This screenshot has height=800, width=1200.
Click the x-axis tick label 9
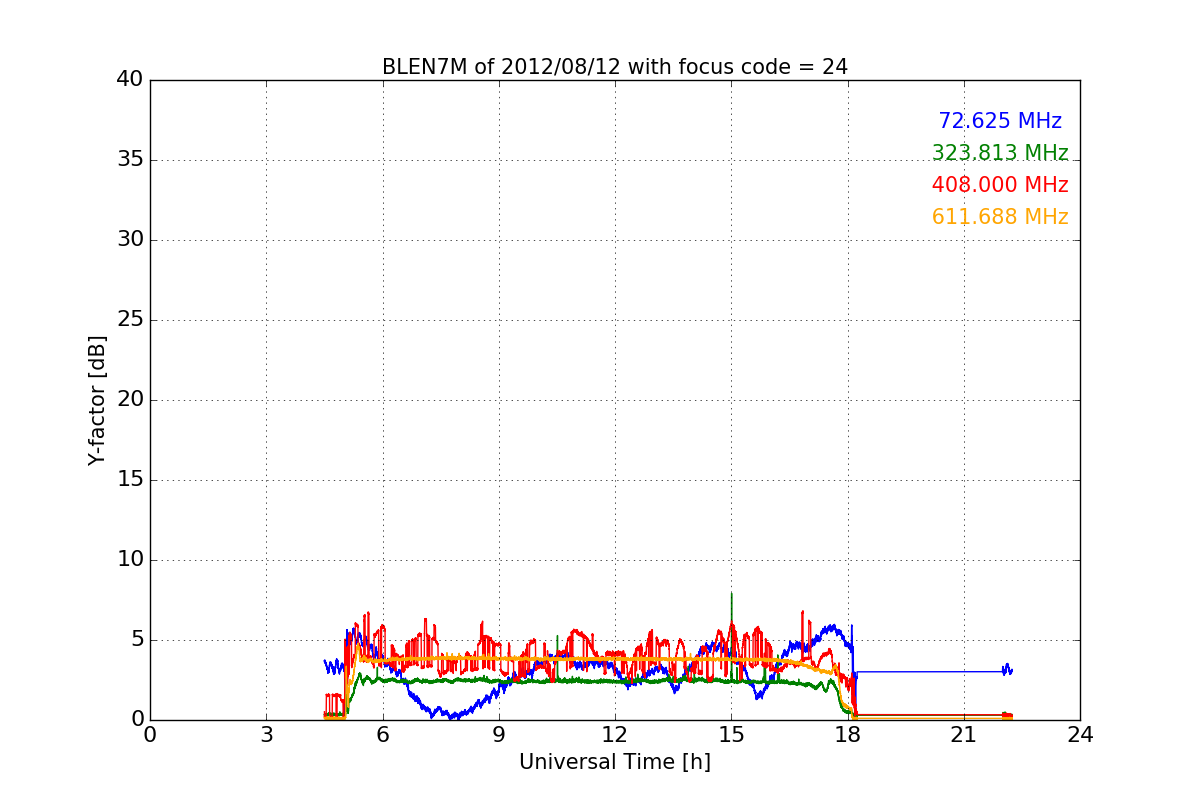(x=499, y=735)
